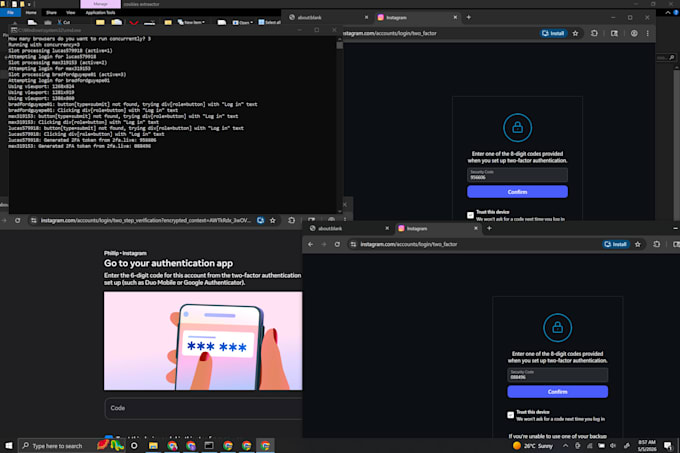Toggle Trust this device in top-right Chrome window
680x453 pixels.
pos(471,215)
